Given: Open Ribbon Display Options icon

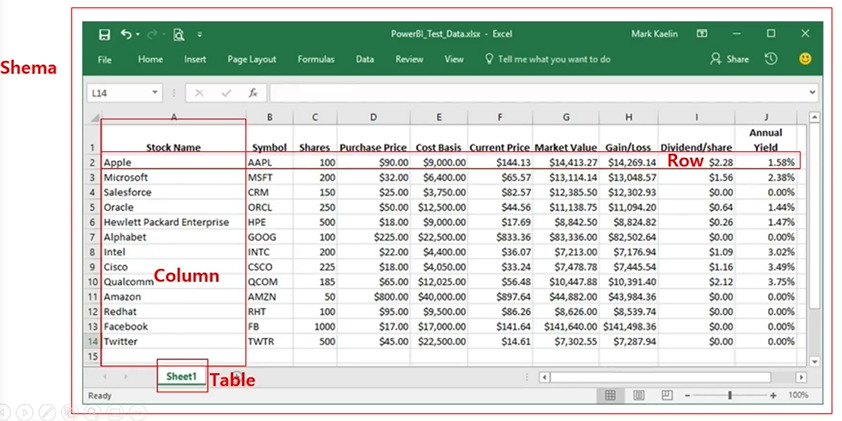Looking at the screenshot, I should tap(701, 34).
